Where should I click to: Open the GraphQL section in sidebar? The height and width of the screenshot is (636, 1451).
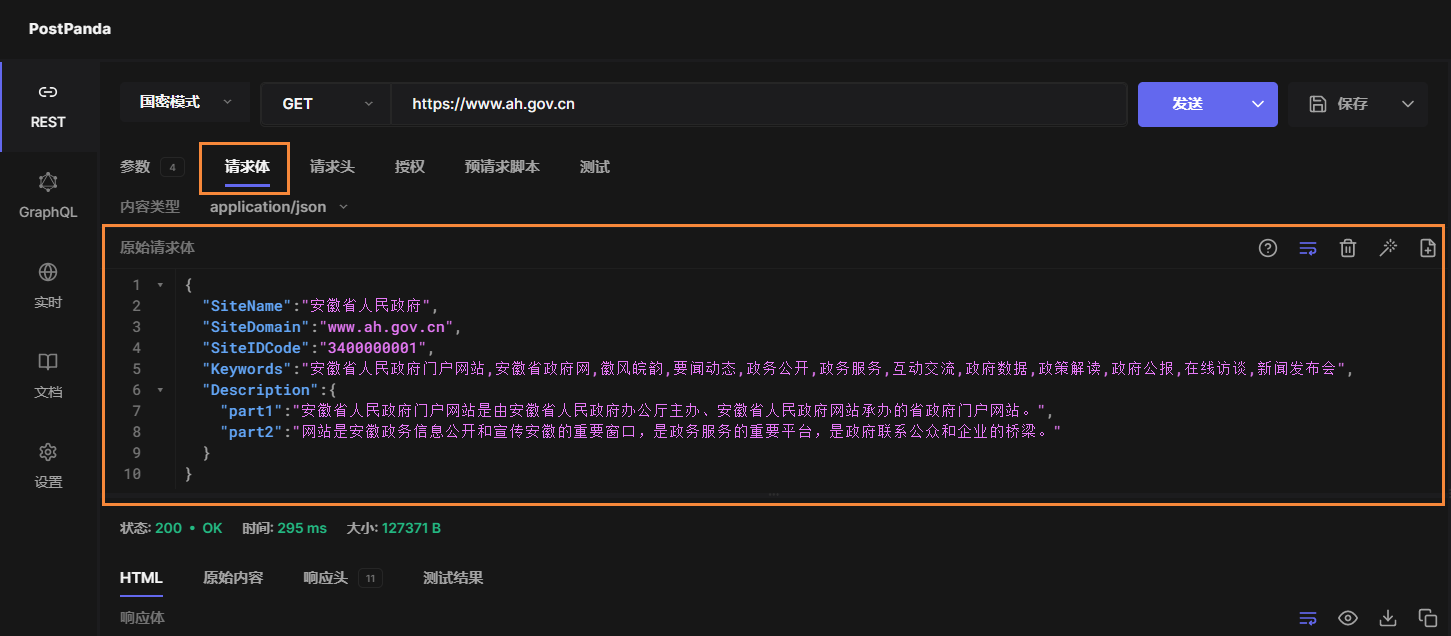click(x=47, y=195)
